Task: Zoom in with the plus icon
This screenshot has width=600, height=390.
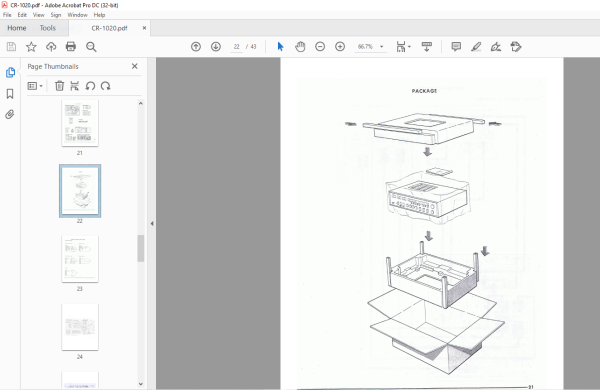Action: tap(340, 47)
